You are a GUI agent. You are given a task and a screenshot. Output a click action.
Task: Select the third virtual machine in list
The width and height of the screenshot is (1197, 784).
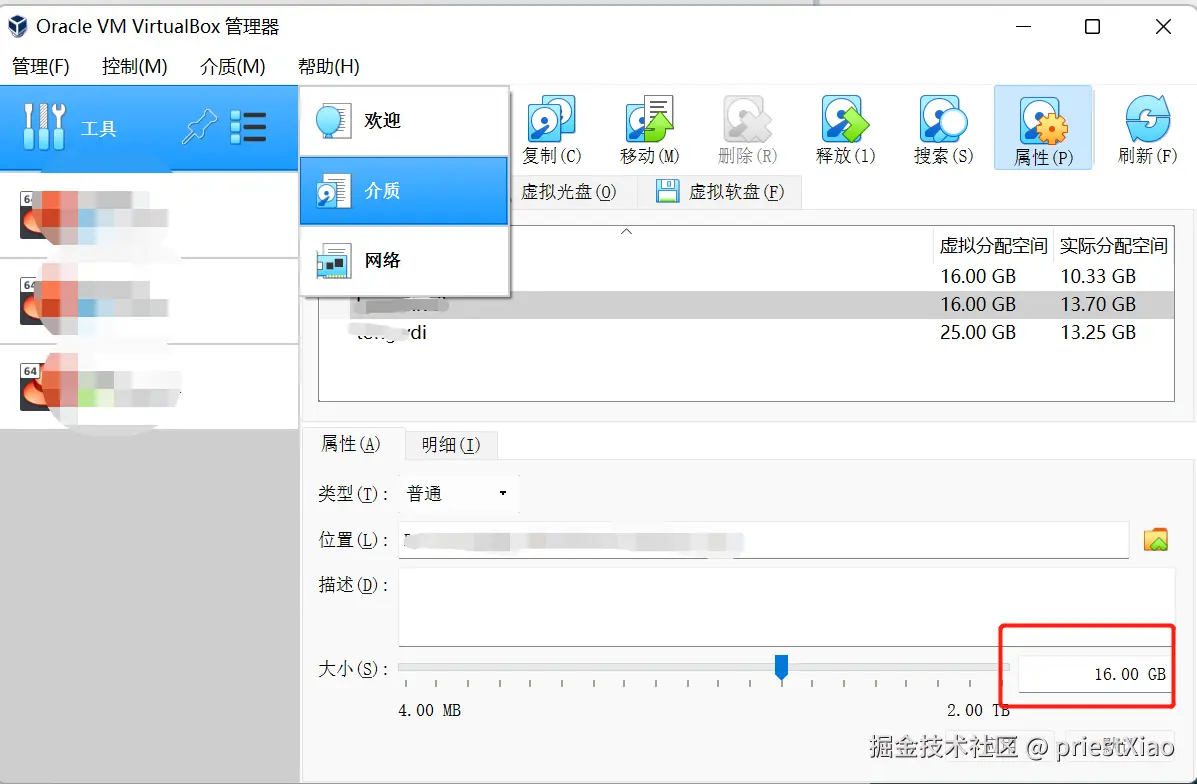[x=149, y=387]
